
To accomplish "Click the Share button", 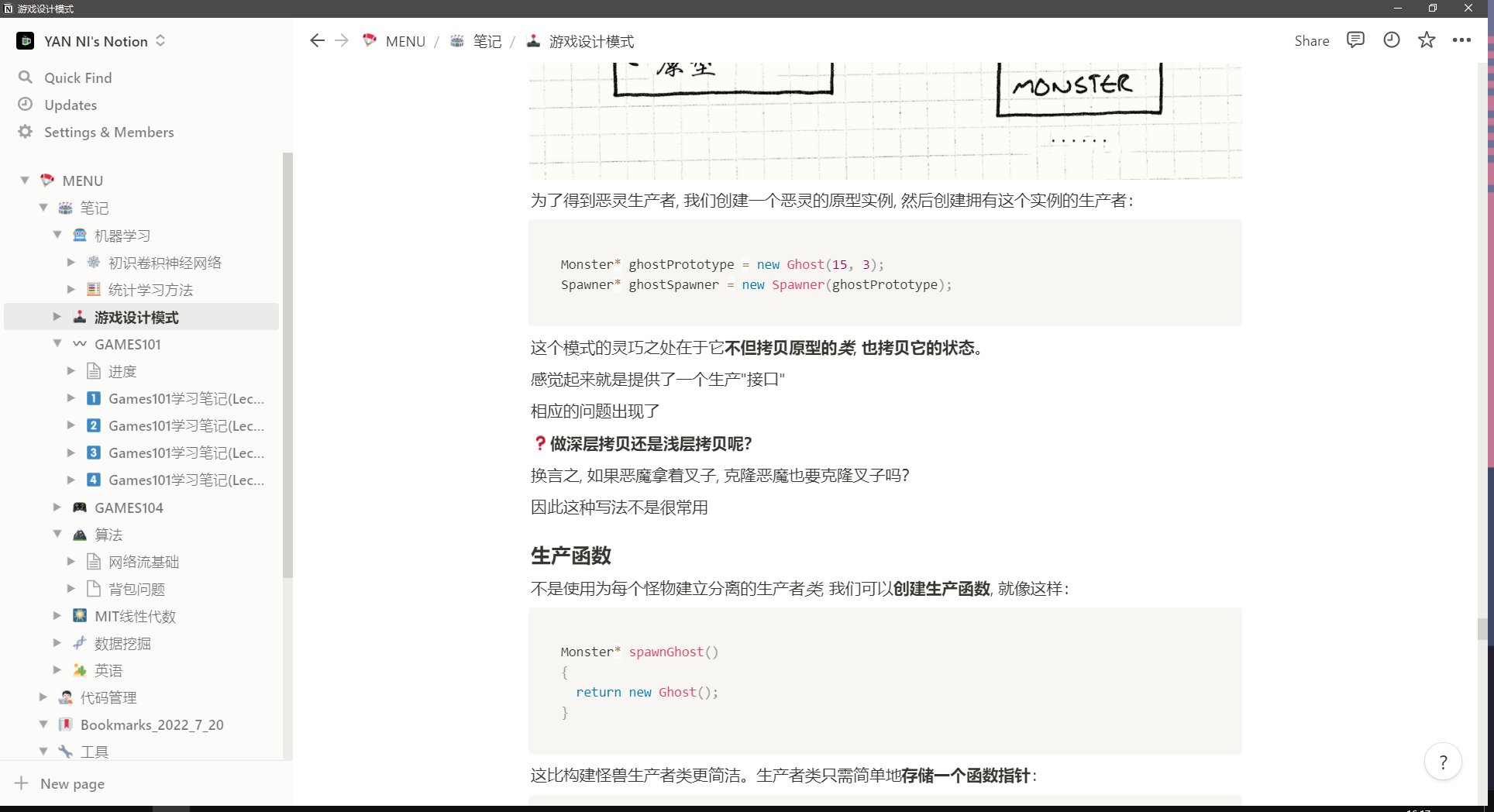I will click(x=1311, y=40).
